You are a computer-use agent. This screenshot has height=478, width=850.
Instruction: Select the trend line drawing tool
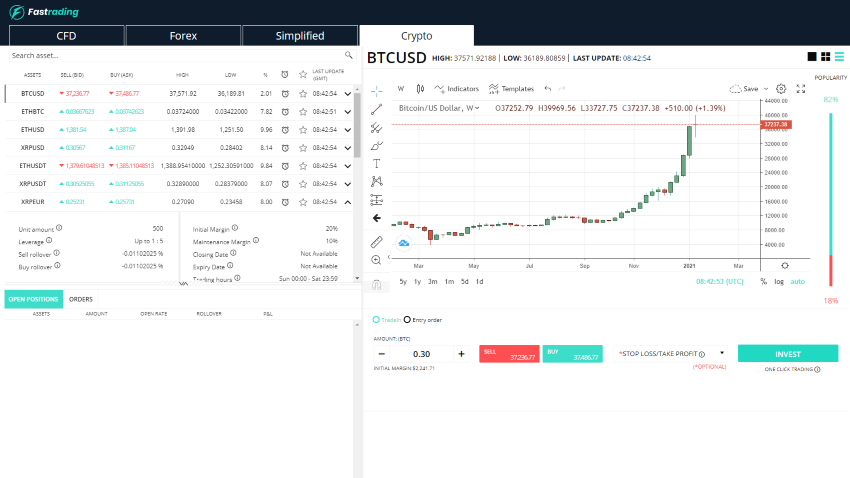point(376,109)
